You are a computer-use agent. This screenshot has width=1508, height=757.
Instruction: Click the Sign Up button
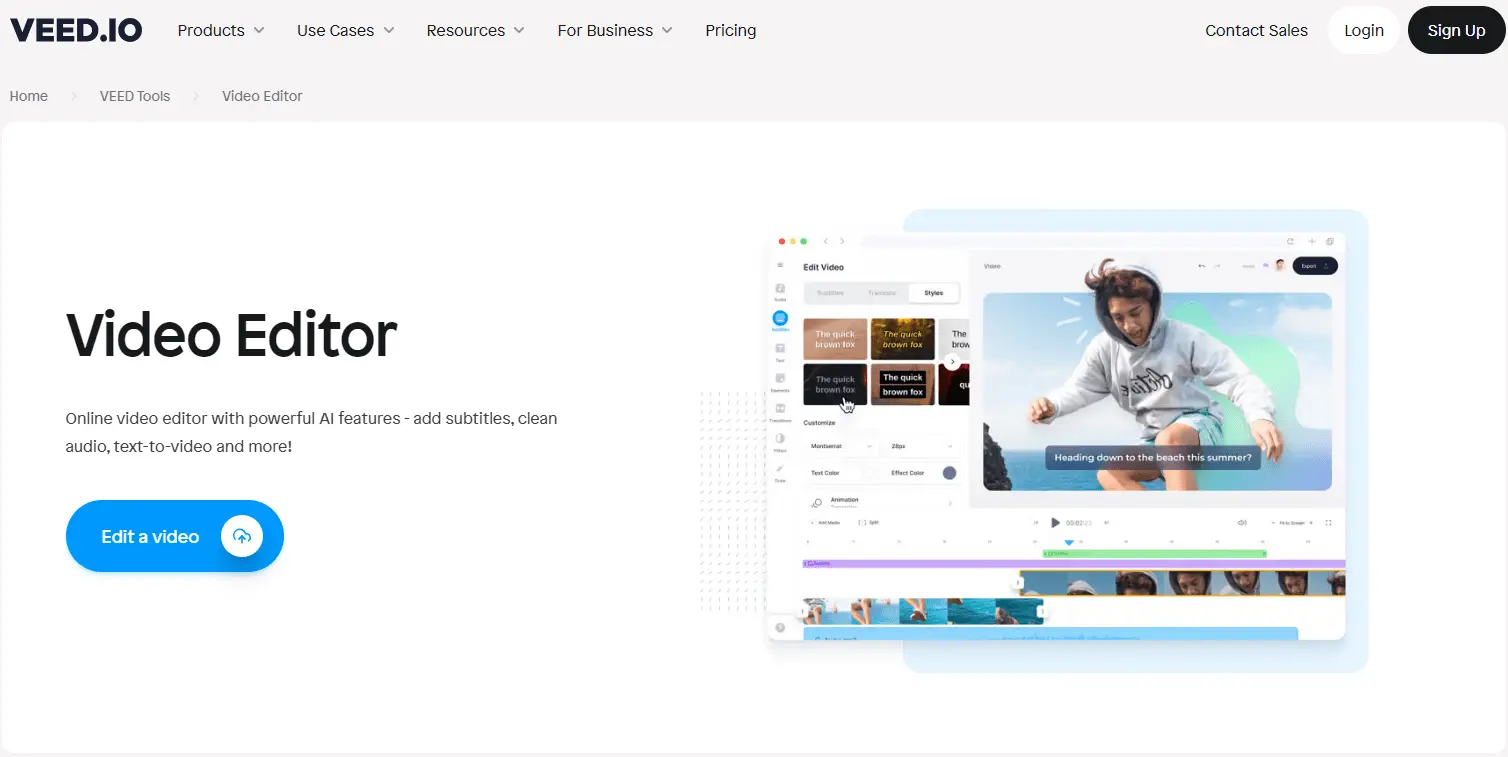click(x=1457, y=30)
